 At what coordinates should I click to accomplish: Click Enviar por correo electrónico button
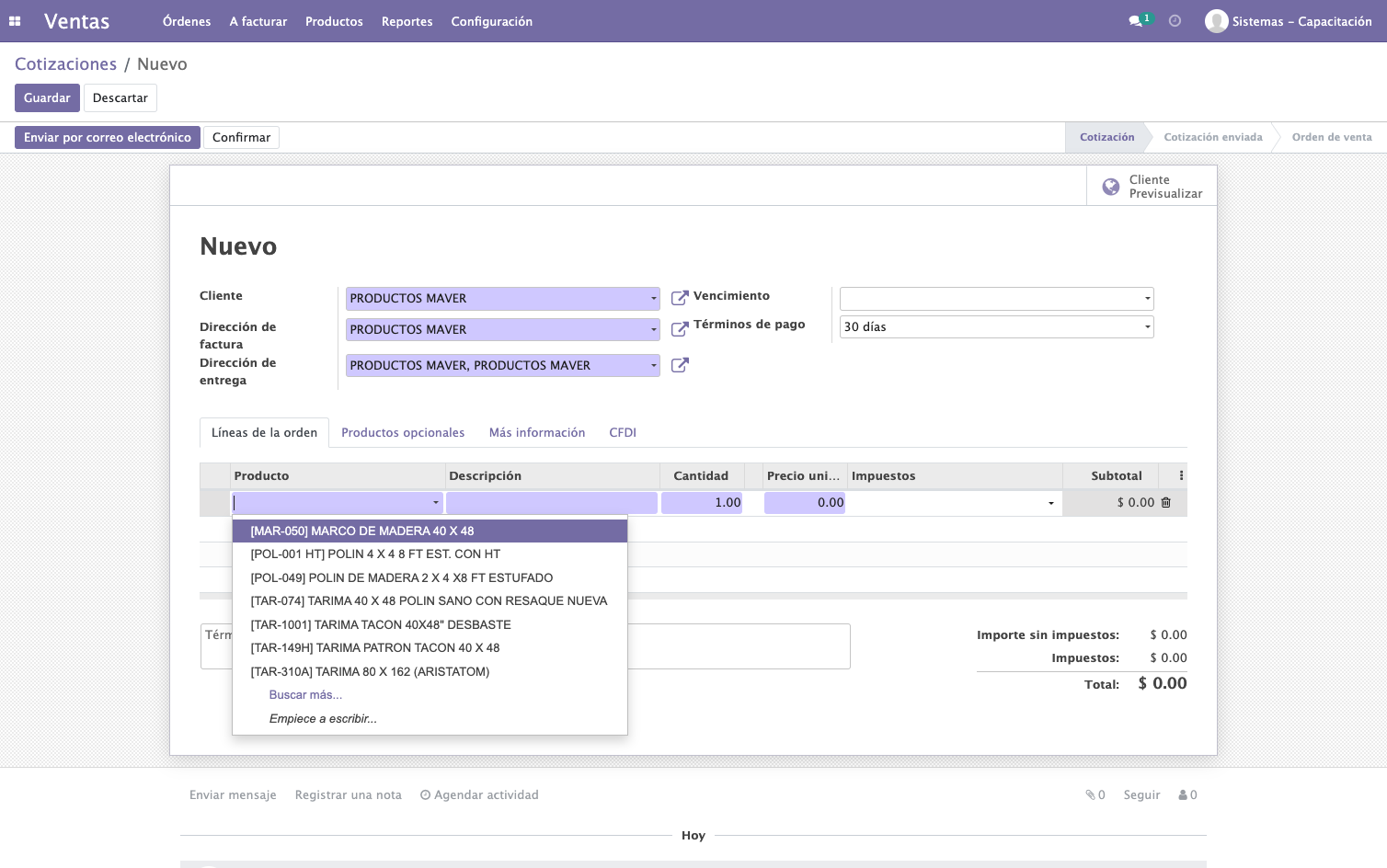pyautogui.click(x=108, y=137)
